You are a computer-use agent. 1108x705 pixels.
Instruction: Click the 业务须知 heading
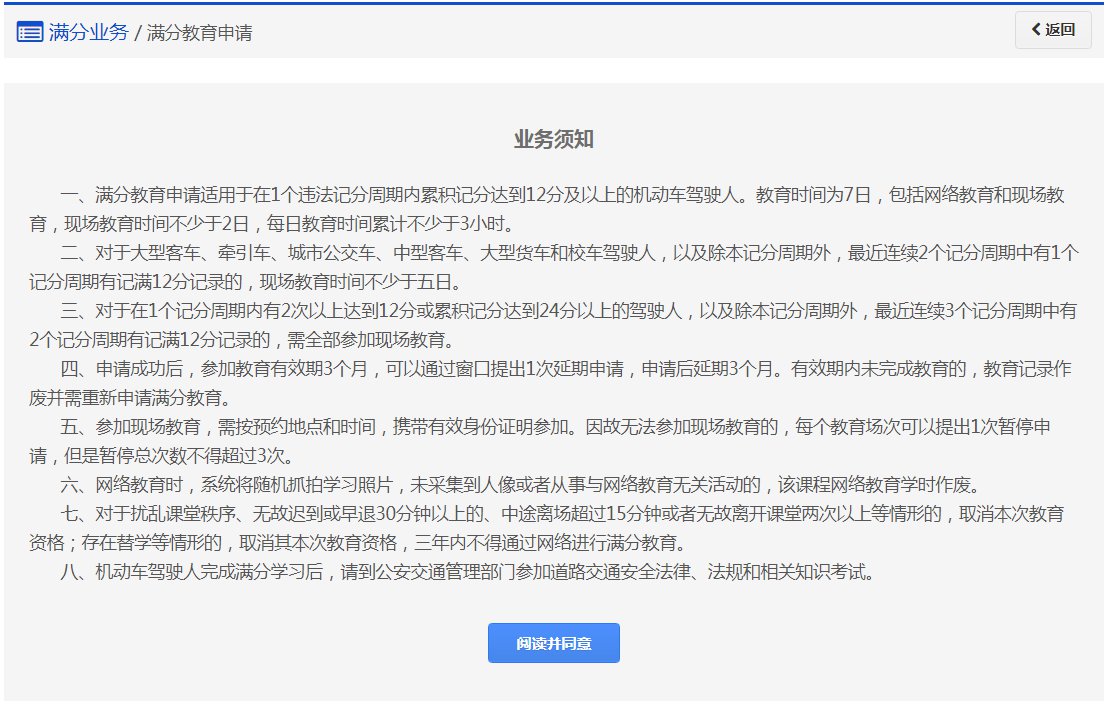click(x=553, y=140)
